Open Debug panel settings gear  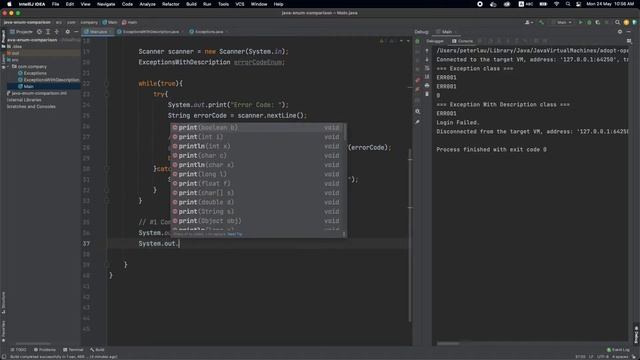pyautogui.click(x=620, y=31)
